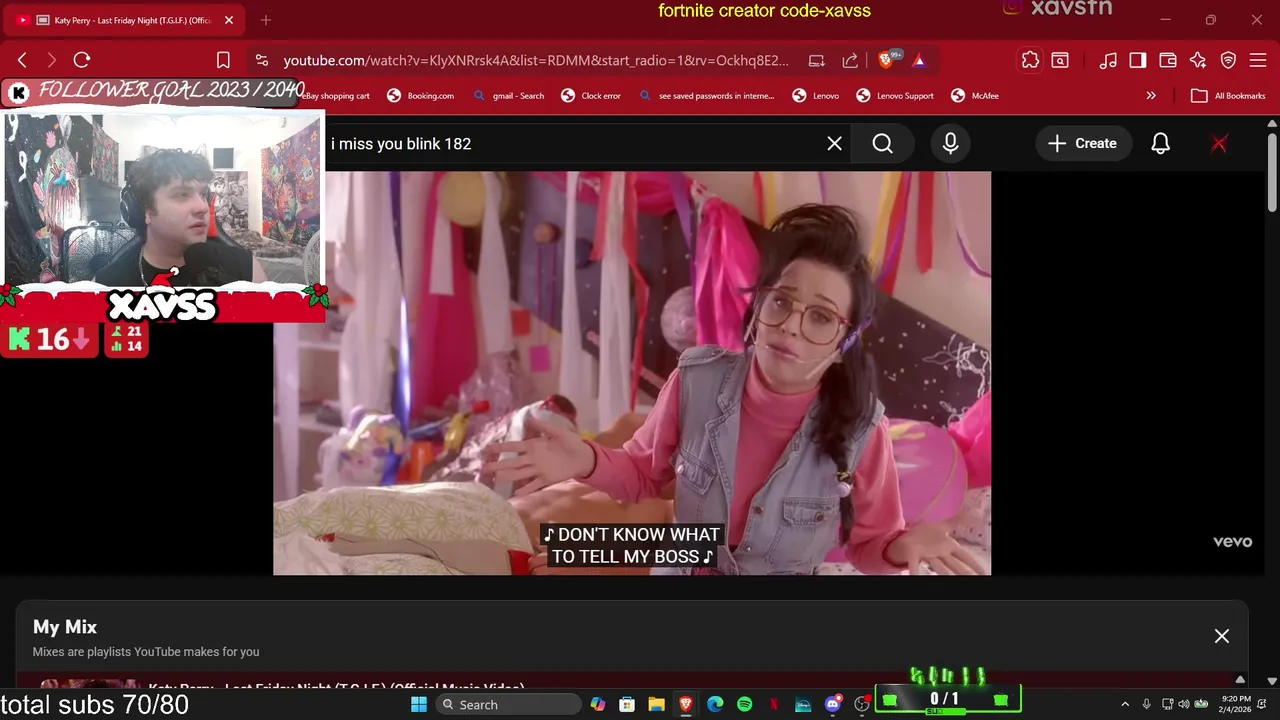Click the YouTube search box text

[x=401, y=144]
